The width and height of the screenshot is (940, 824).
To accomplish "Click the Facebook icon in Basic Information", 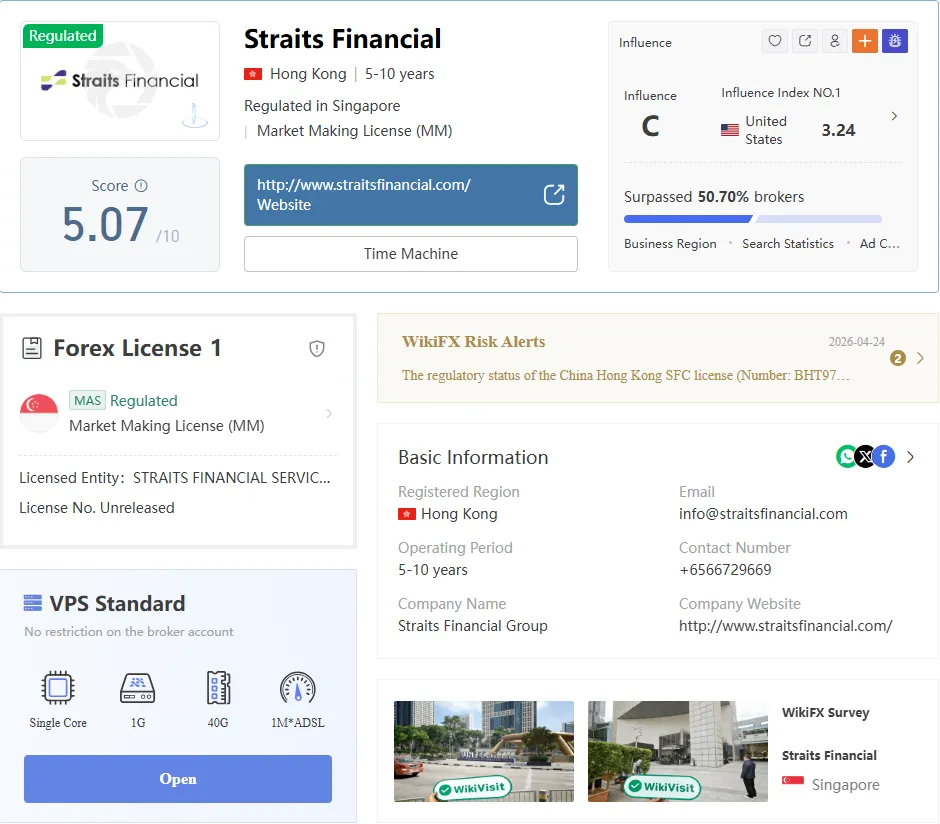I will (x=884, y=457).
